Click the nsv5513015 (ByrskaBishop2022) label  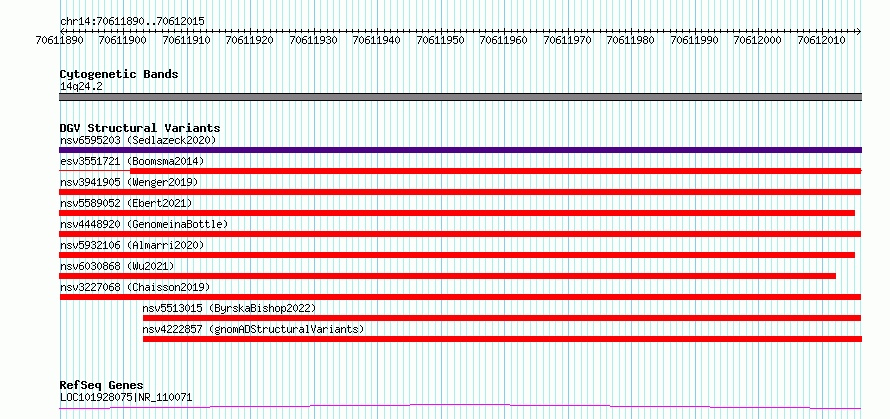click(229, 308)
